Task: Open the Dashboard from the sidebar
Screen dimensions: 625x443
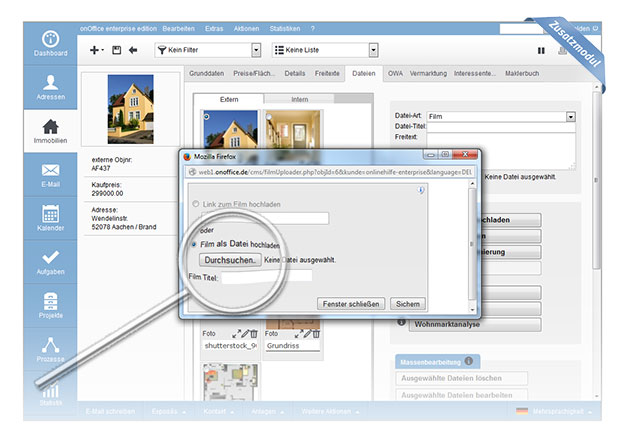Action: click(50, 44)
